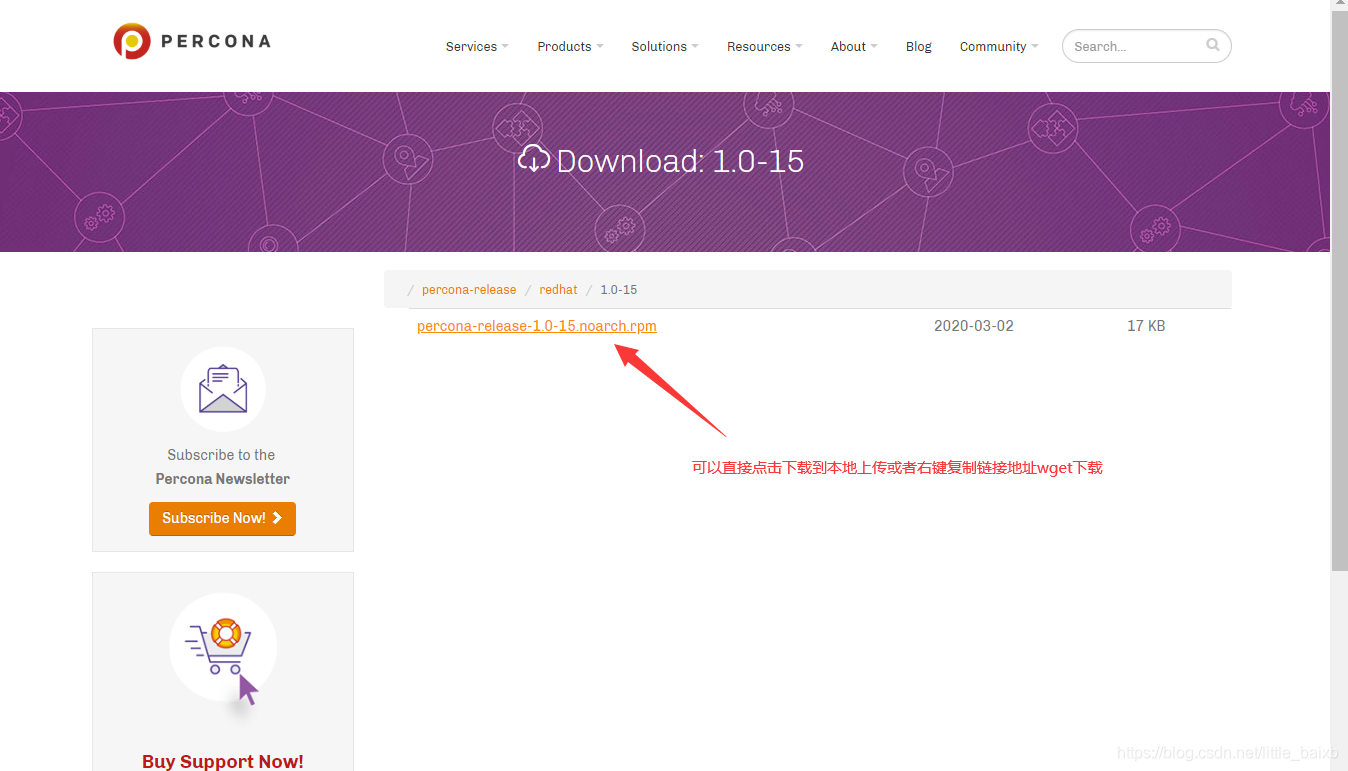Image resolution: width=1348 pixels, height=771 pixels.
Task: Click the 17 KB size cell
Action: pos(1146,326)
